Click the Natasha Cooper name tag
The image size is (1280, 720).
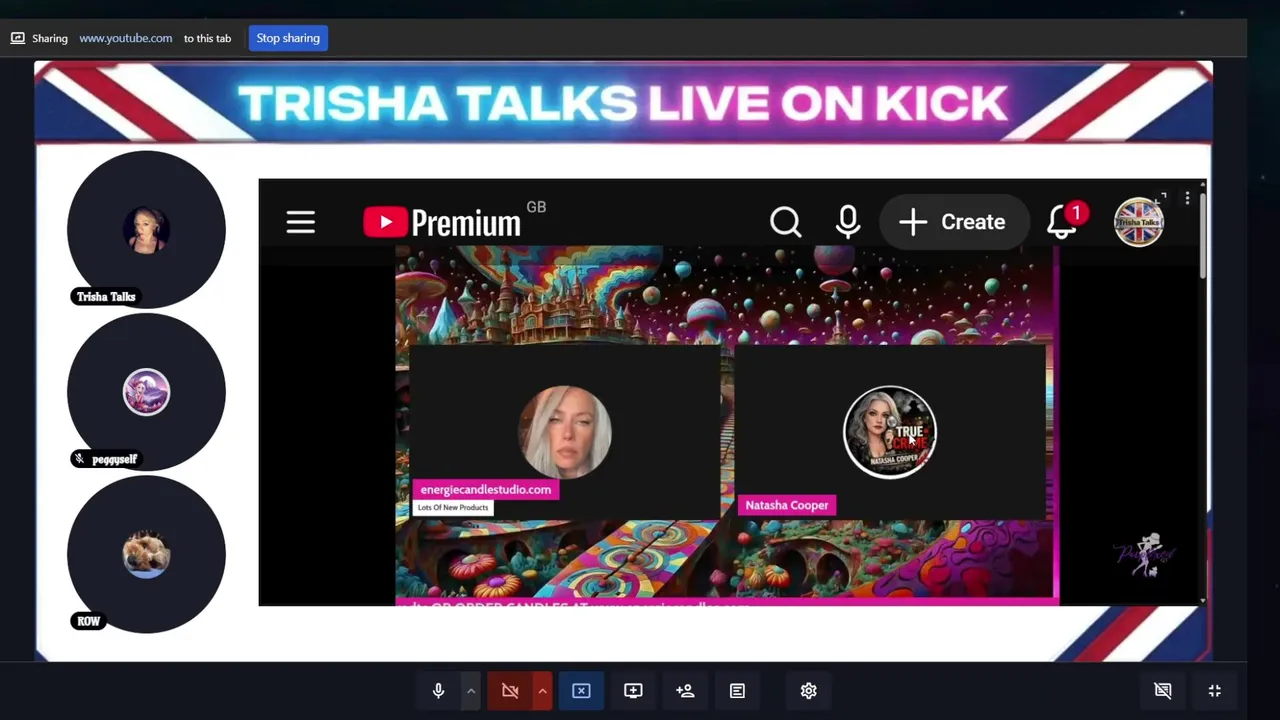(786, 505)
